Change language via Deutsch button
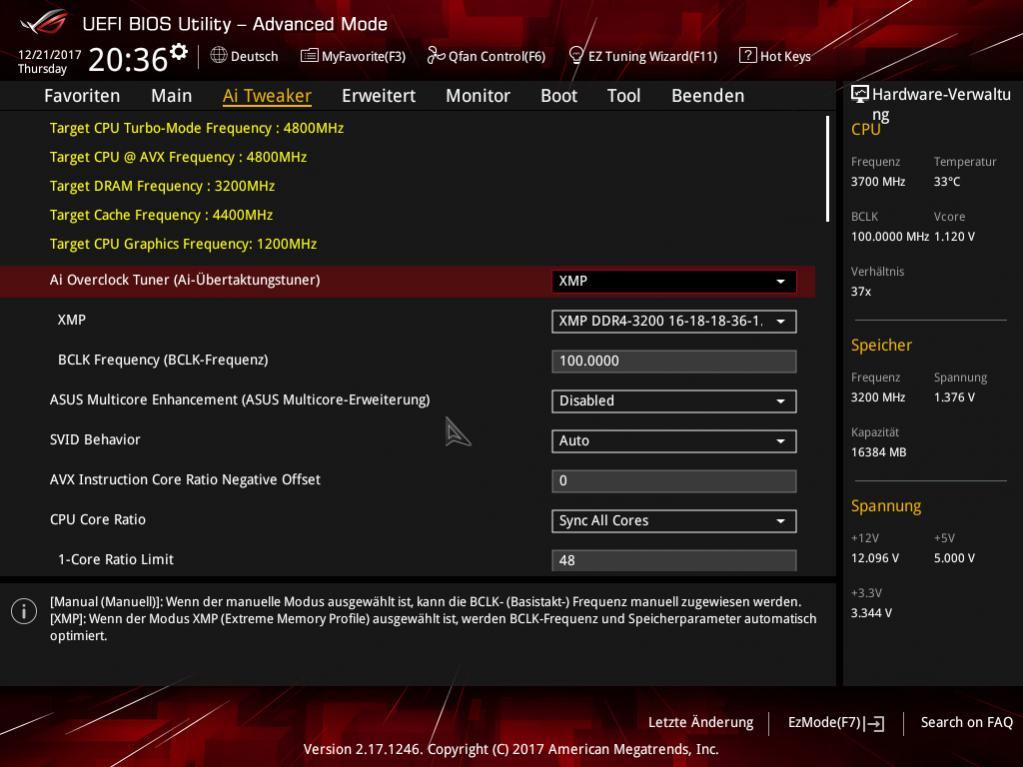The image size is (1023, 767). point(245,56)
